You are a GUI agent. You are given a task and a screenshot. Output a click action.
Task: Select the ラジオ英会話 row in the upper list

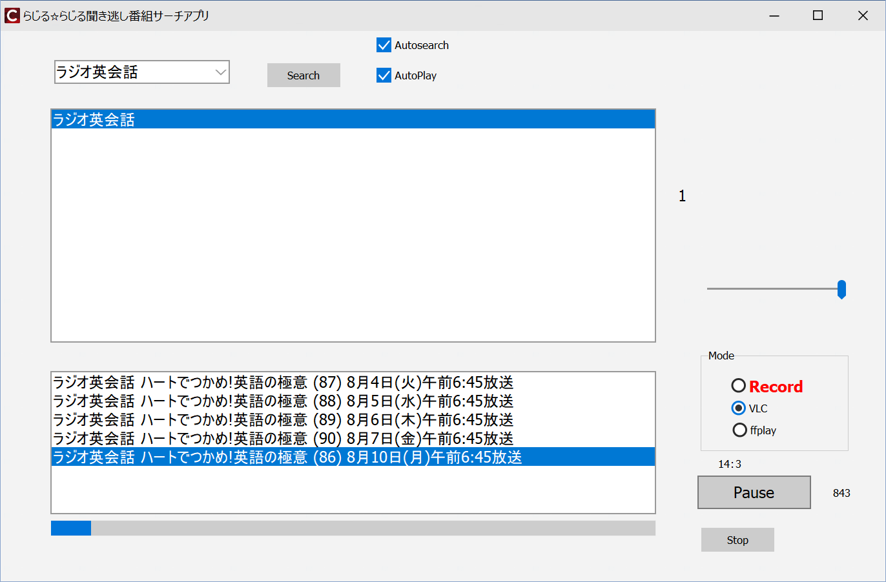click(x=353, y=119)
